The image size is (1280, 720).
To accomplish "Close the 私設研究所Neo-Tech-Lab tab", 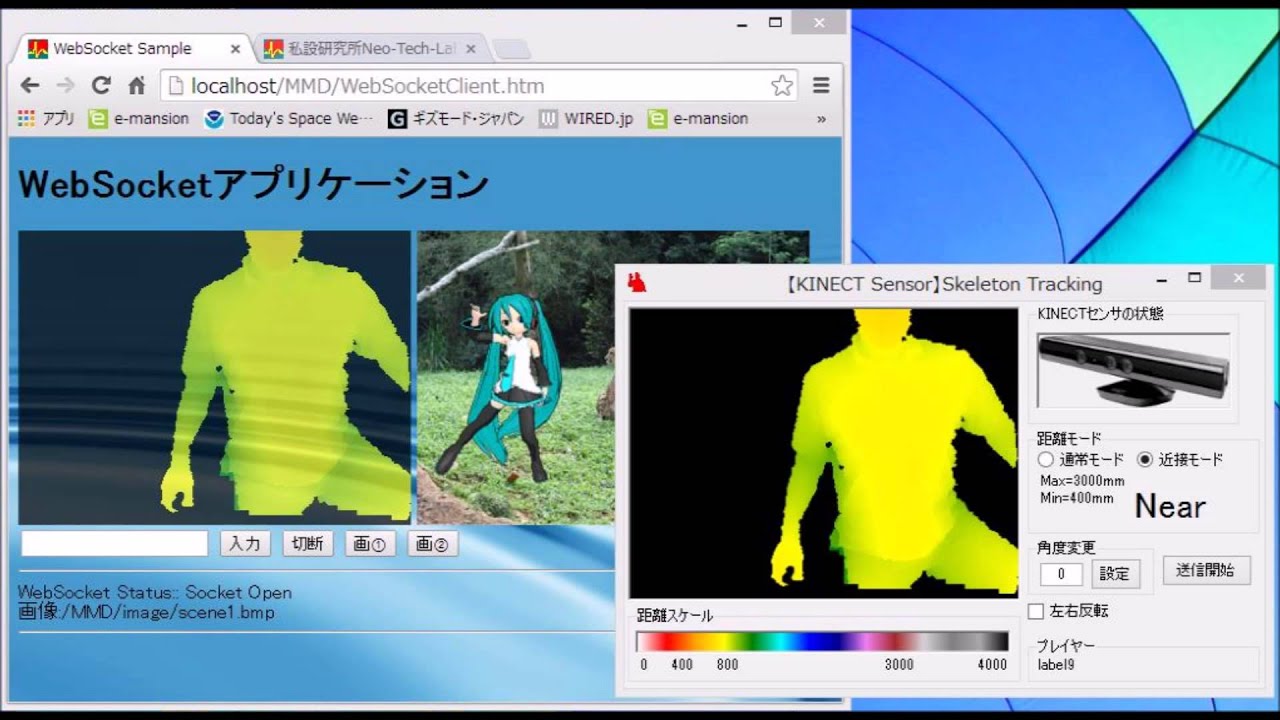I will coord(471,48).
